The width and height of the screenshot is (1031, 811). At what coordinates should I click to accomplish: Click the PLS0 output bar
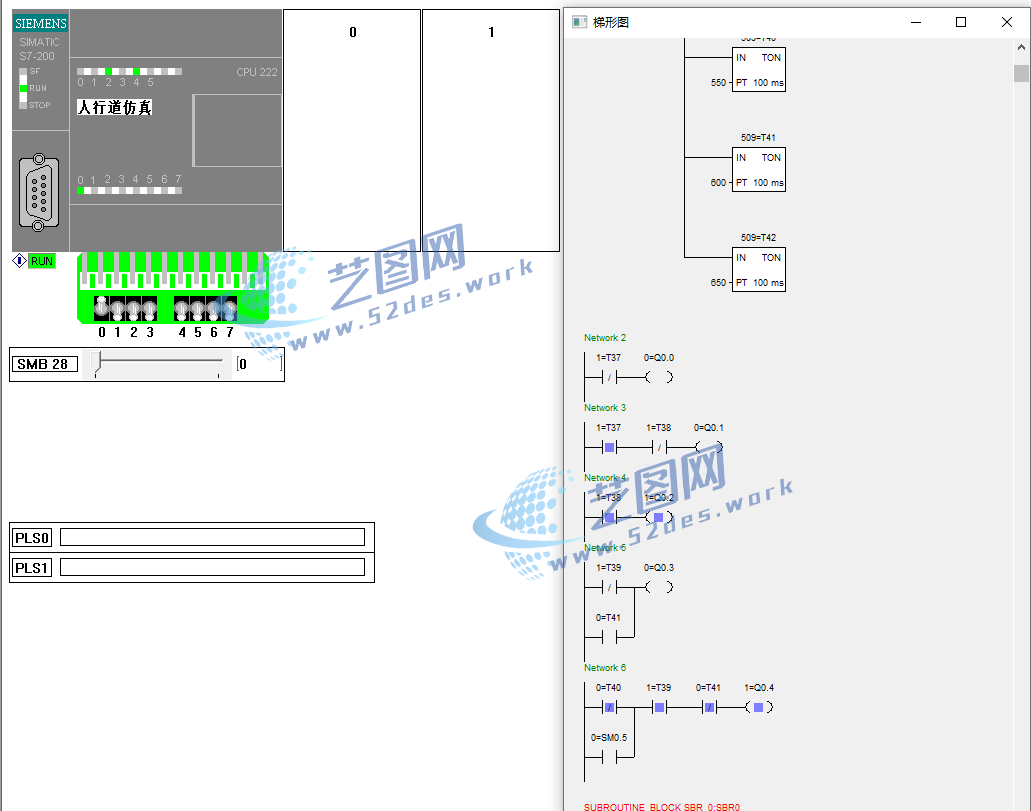point(212,537)
